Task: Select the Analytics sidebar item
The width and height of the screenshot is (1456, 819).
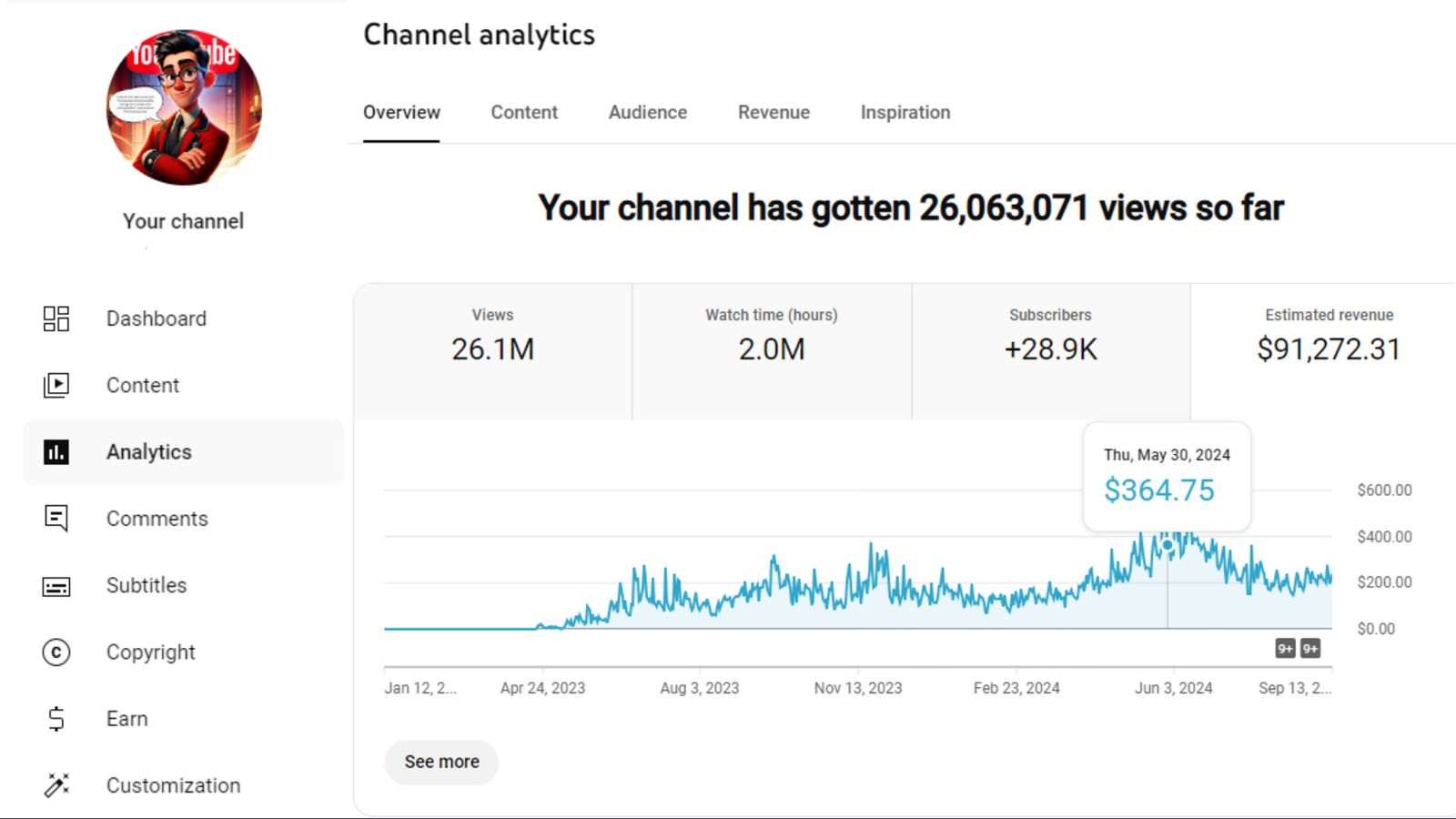Action: coord(184,451)
